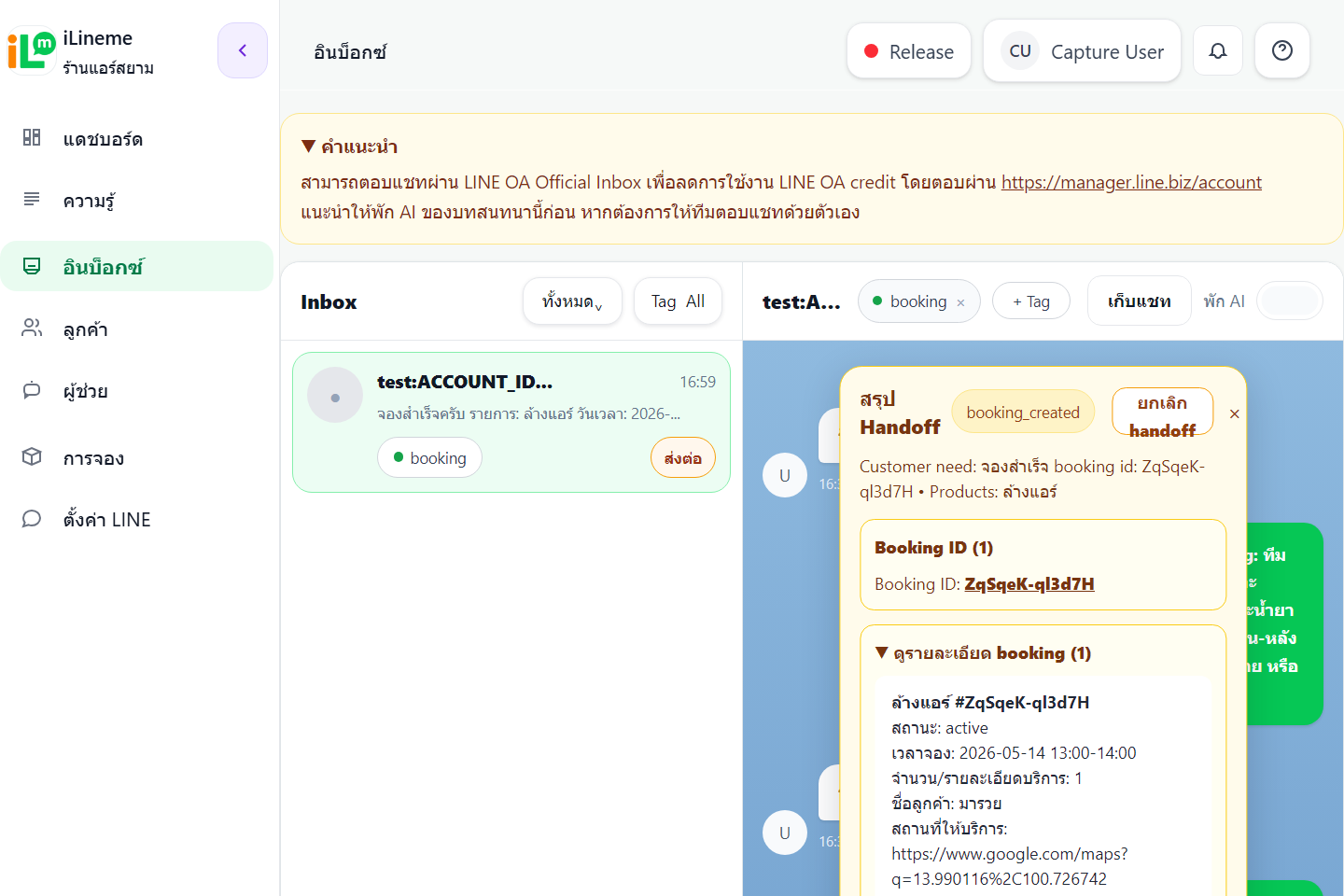Toggle the พัก AI switch

1290,301
